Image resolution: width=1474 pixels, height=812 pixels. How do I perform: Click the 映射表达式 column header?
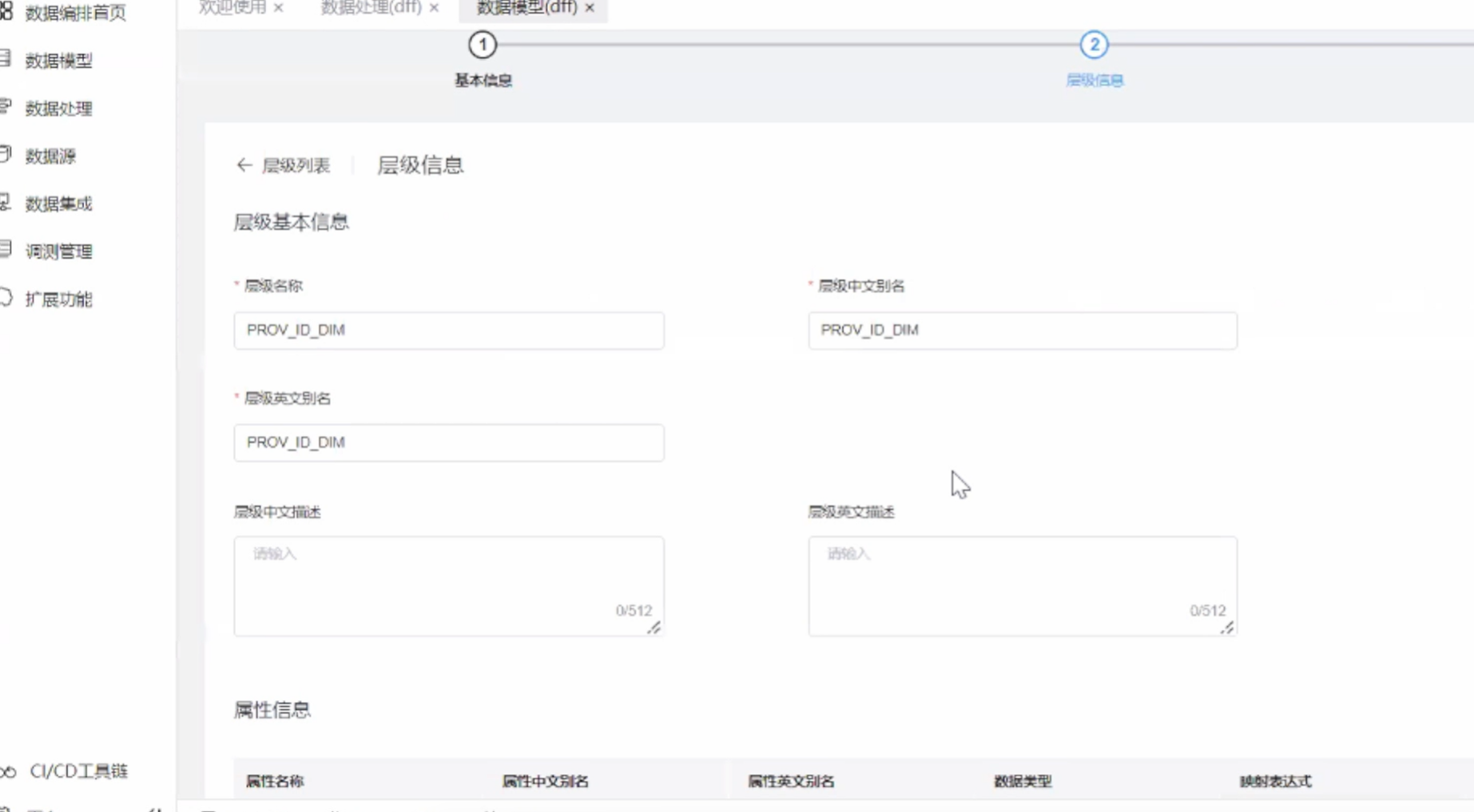1276,782
